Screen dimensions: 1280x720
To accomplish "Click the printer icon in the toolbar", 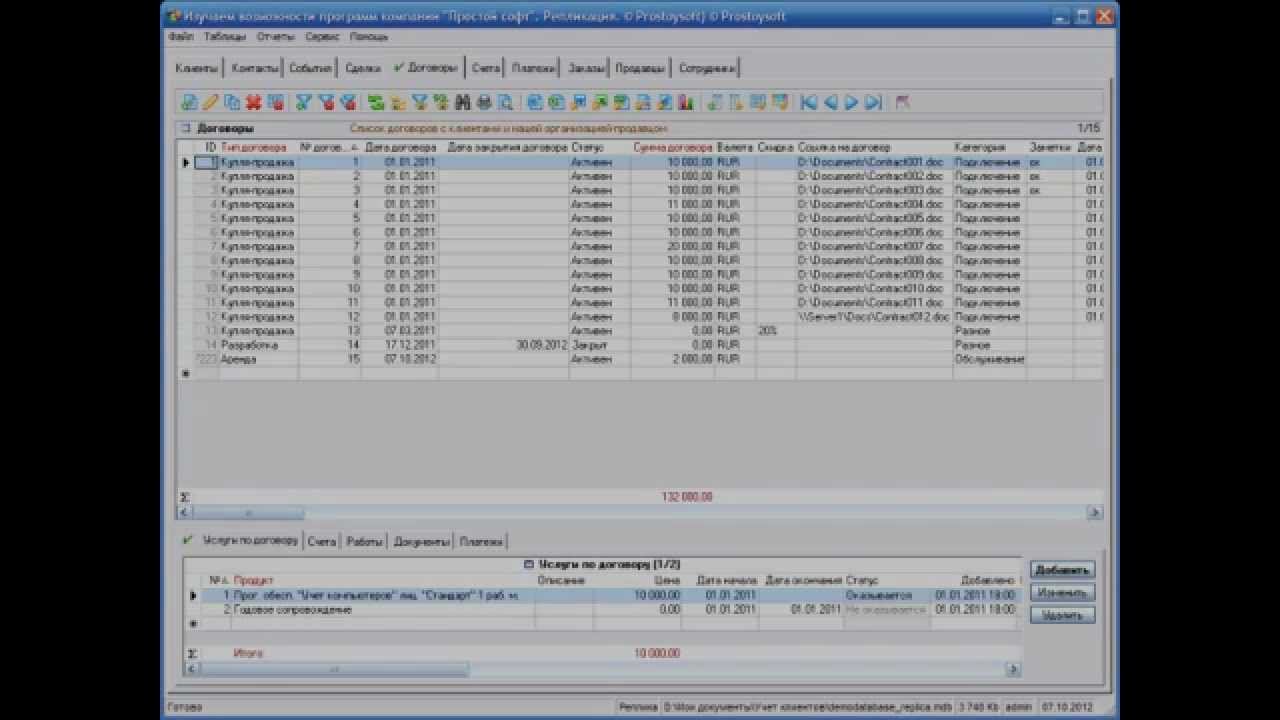I will point(484,102).
